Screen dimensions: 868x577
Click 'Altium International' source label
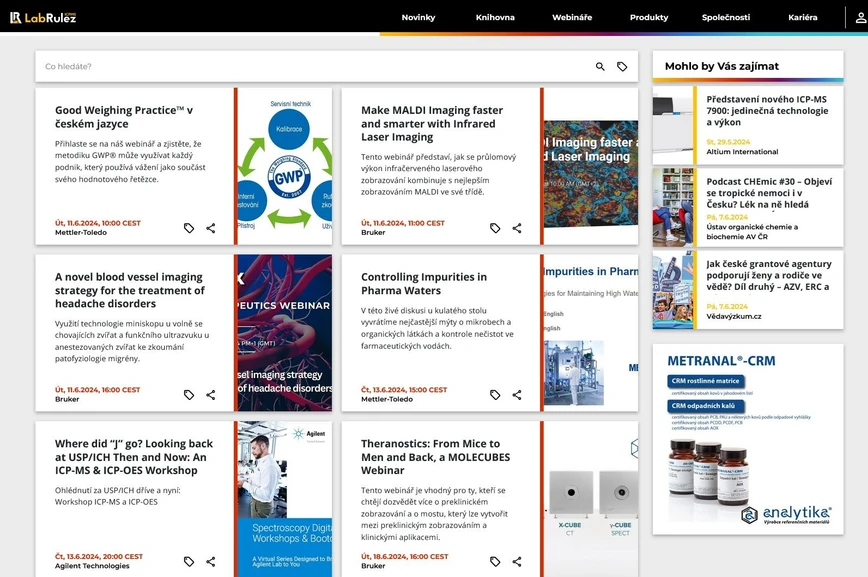pyautogui.click(x=742, y=152)
